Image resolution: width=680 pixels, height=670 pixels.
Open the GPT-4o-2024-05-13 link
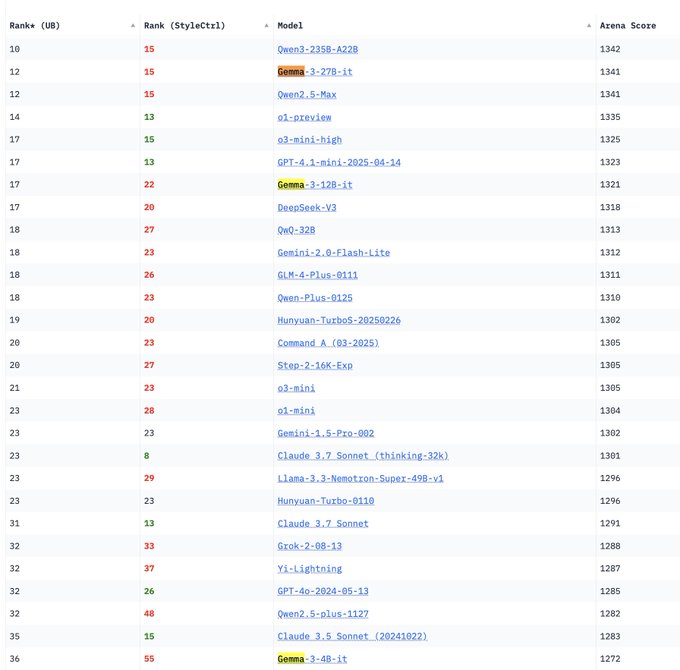[x=323, y=591]
